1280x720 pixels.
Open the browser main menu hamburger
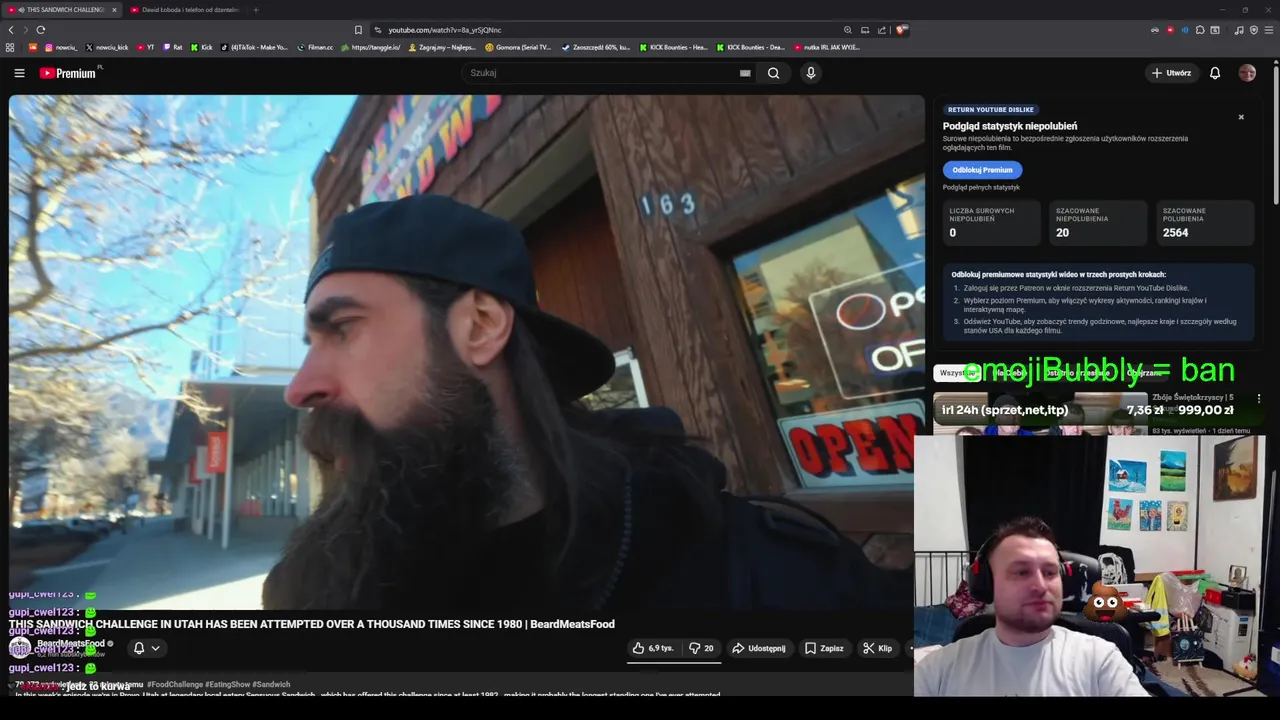1268,30
